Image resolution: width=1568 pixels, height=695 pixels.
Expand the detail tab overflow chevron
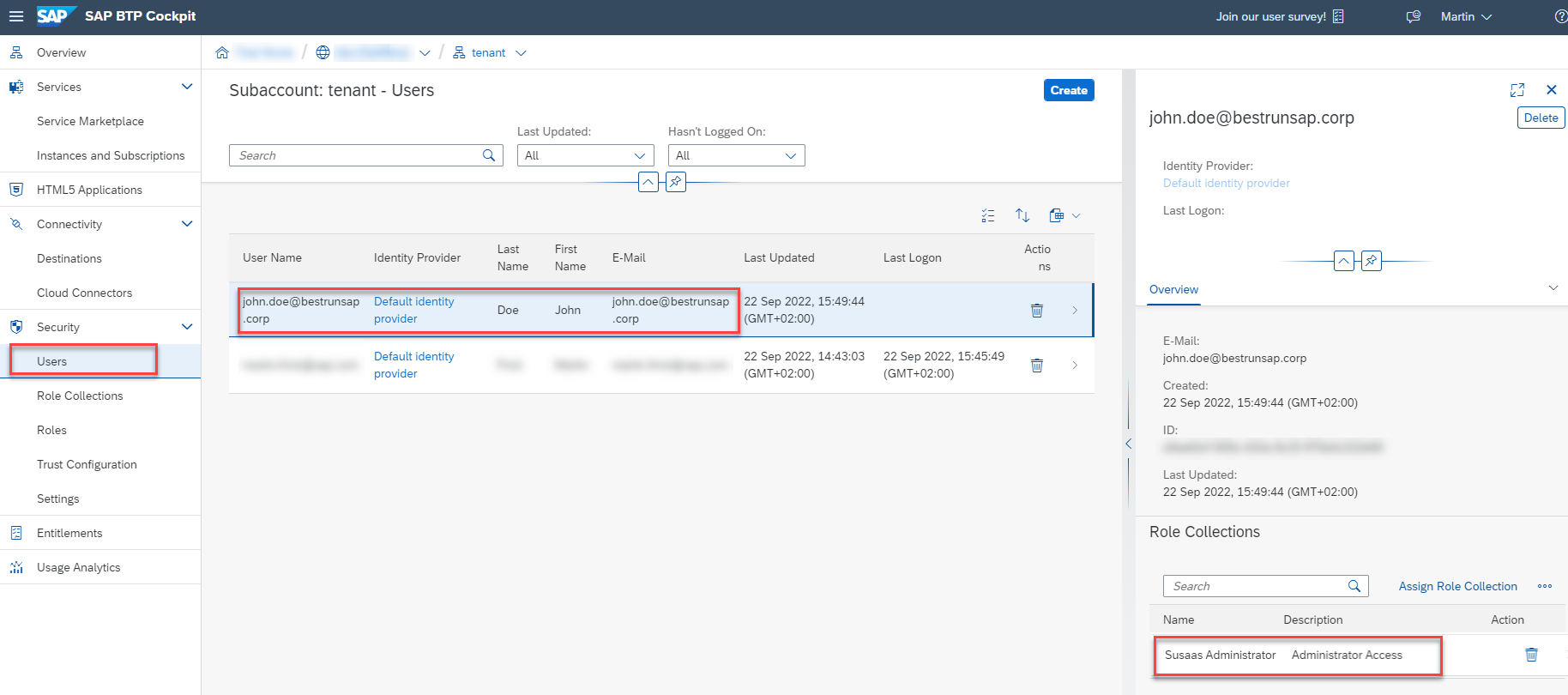point(1553,287)
